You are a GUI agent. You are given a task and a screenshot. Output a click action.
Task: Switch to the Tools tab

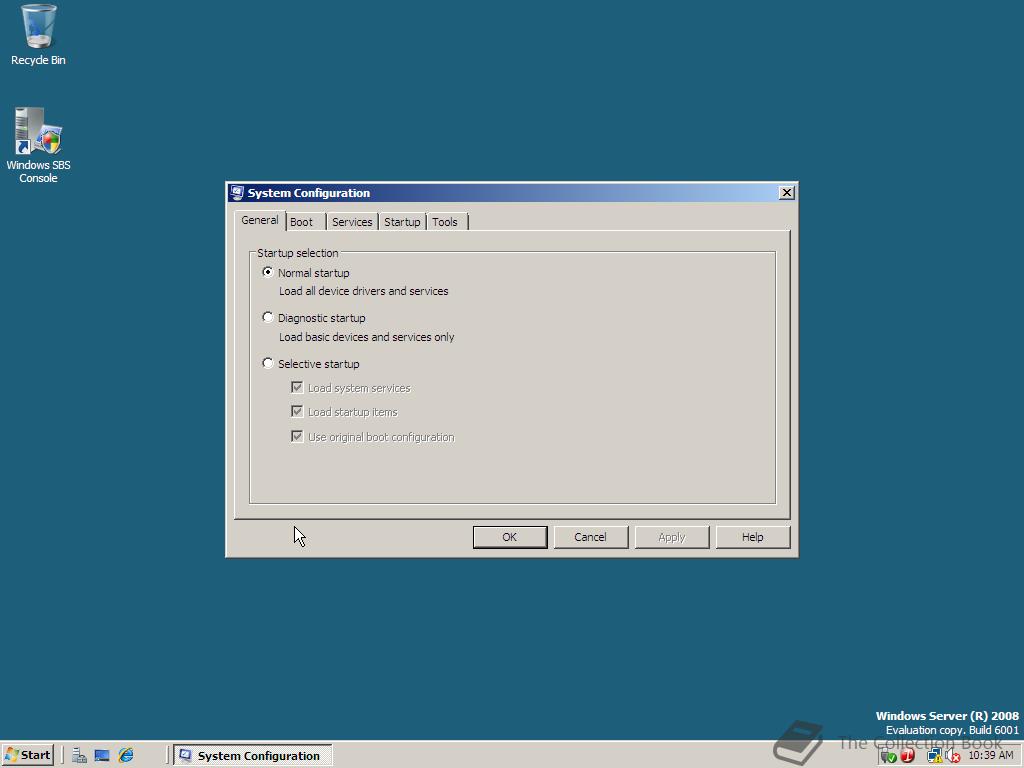click(445, 222)
